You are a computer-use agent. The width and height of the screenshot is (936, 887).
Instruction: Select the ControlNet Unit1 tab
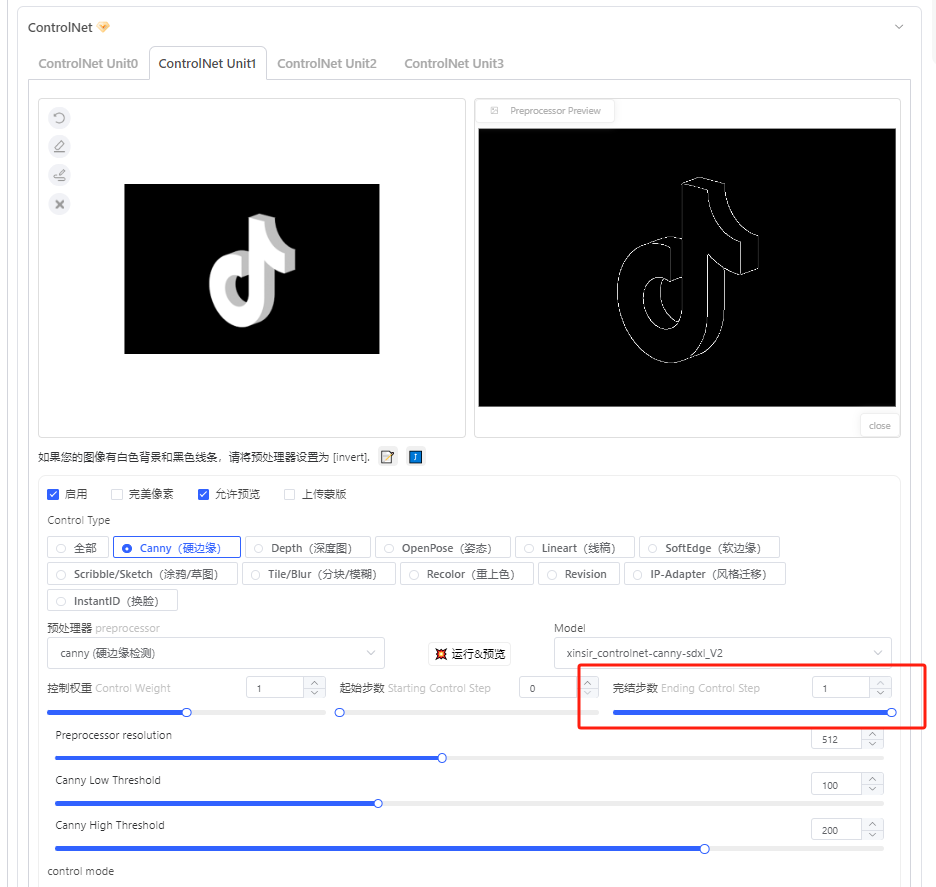(207, 63)
